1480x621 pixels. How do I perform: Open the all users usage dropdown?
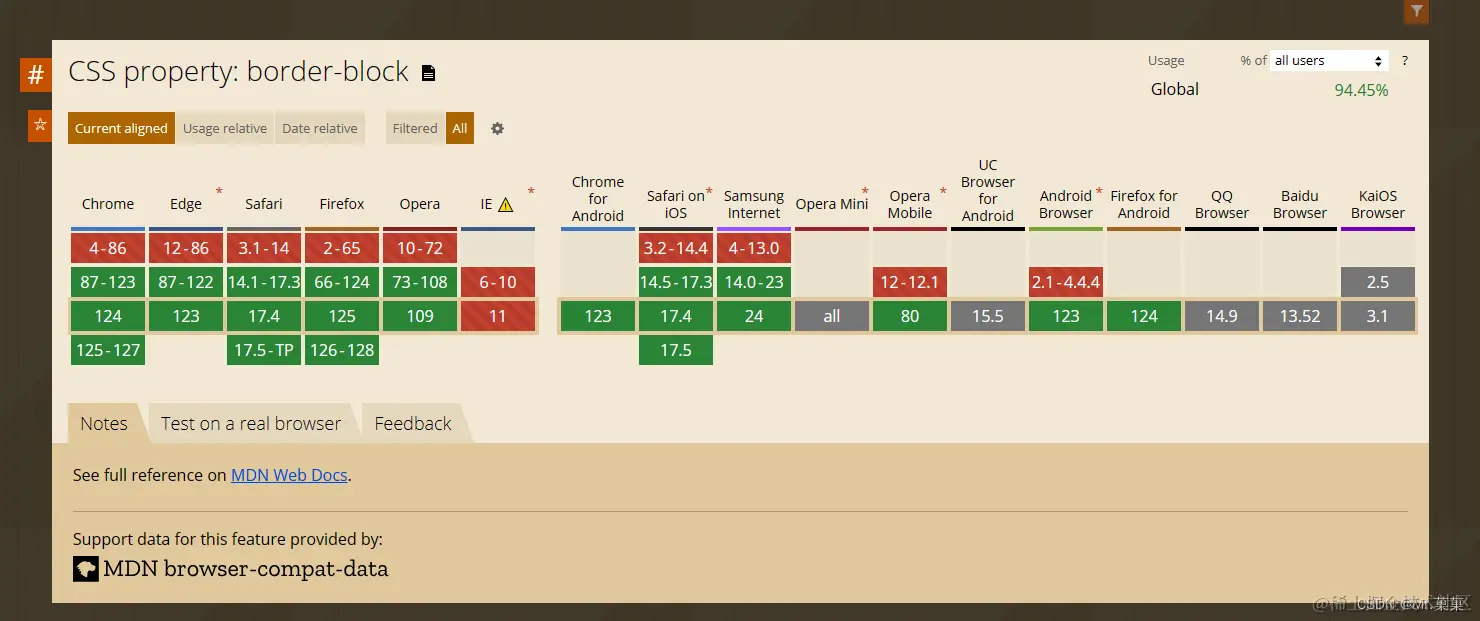click(x=1329, y=61)
